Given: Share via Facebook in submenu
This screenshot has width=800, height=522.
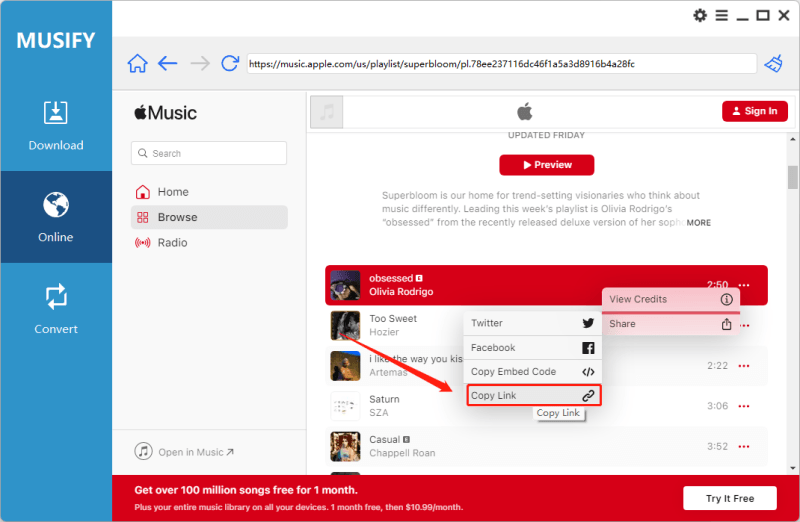Looking at the screenshot, I should [532, 348].
